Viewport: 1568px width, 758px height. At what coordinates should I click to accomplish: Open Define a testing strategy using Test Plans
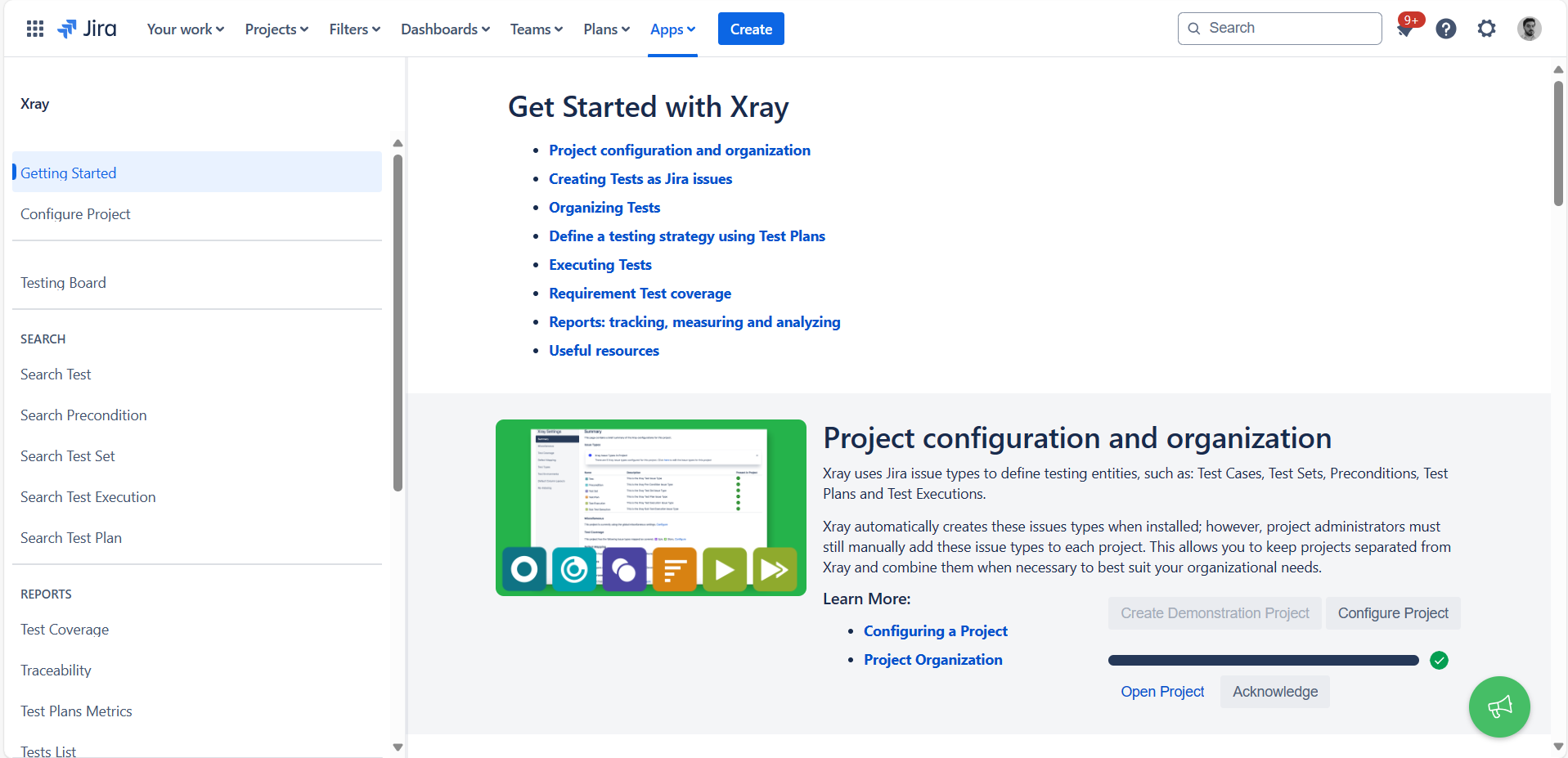tap(687, 236)
